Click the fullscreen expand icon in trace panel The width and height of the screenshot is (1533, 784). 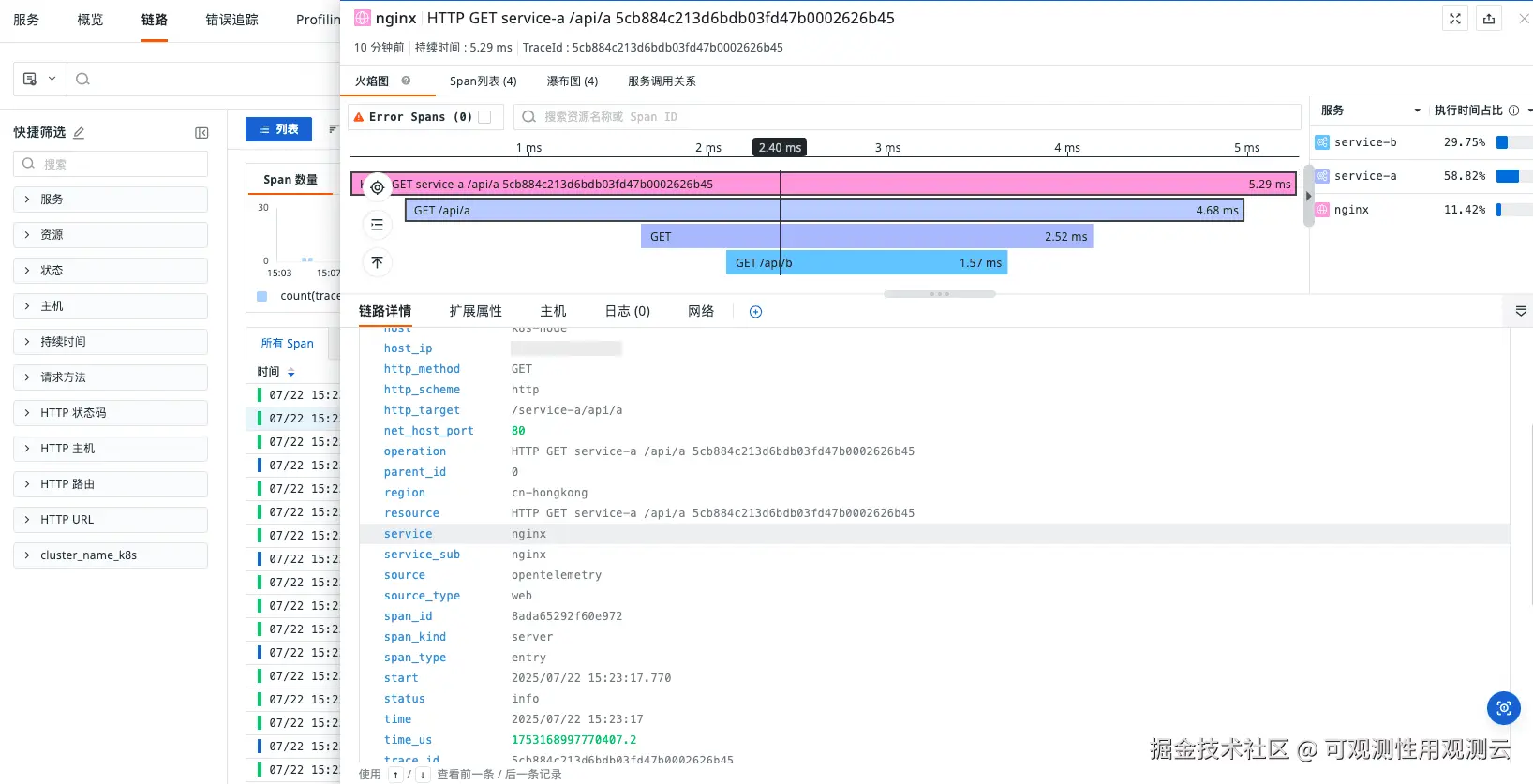coord(1455,19)
